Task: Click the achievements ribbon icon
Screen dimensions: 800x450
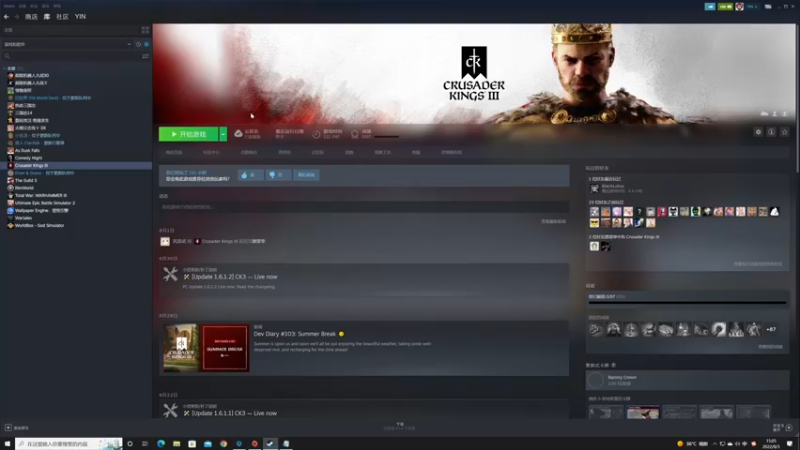Action: (x=355, y=134)
